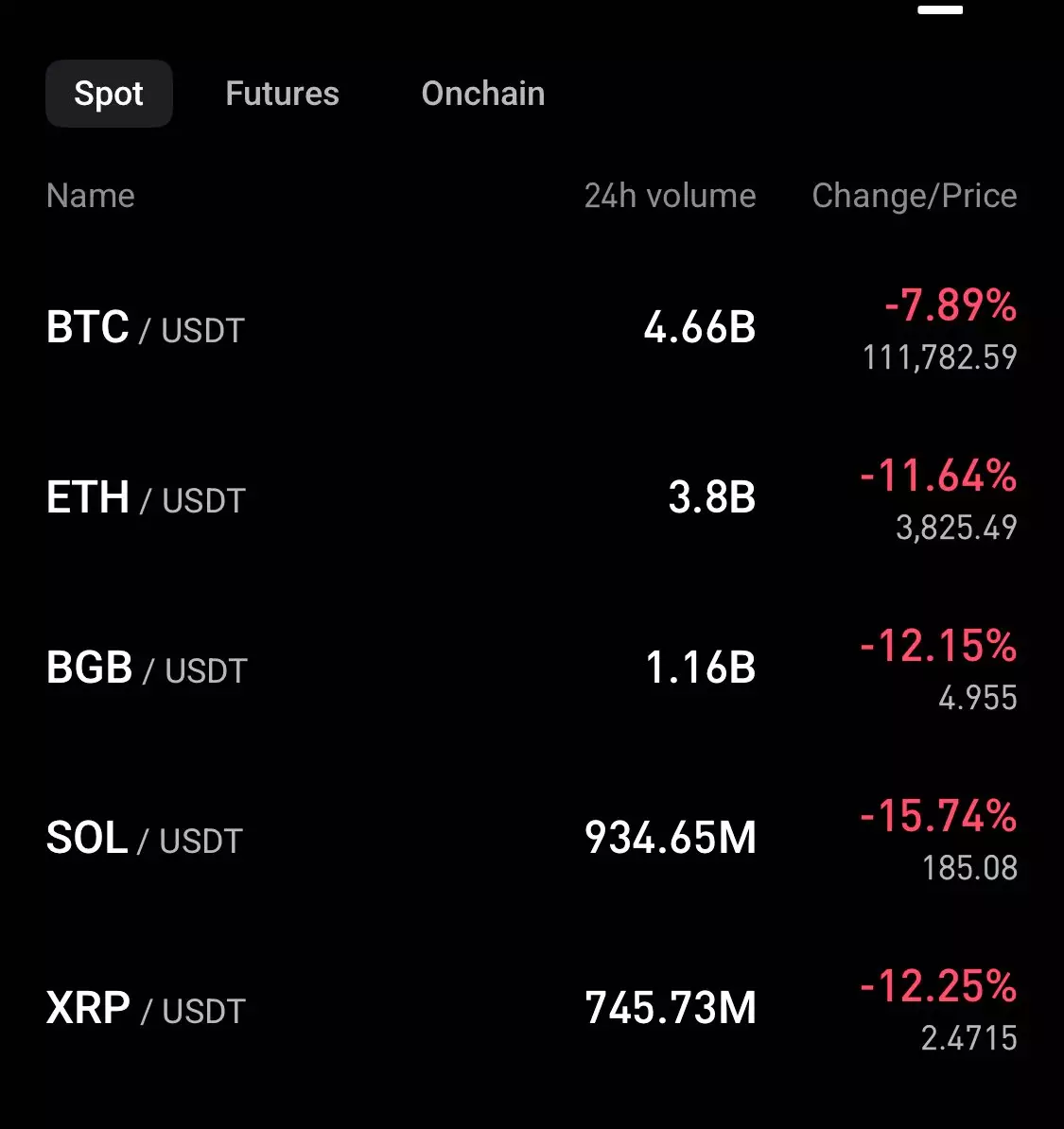Tap the BTC price 111,782.59

[x=939, y=357]
